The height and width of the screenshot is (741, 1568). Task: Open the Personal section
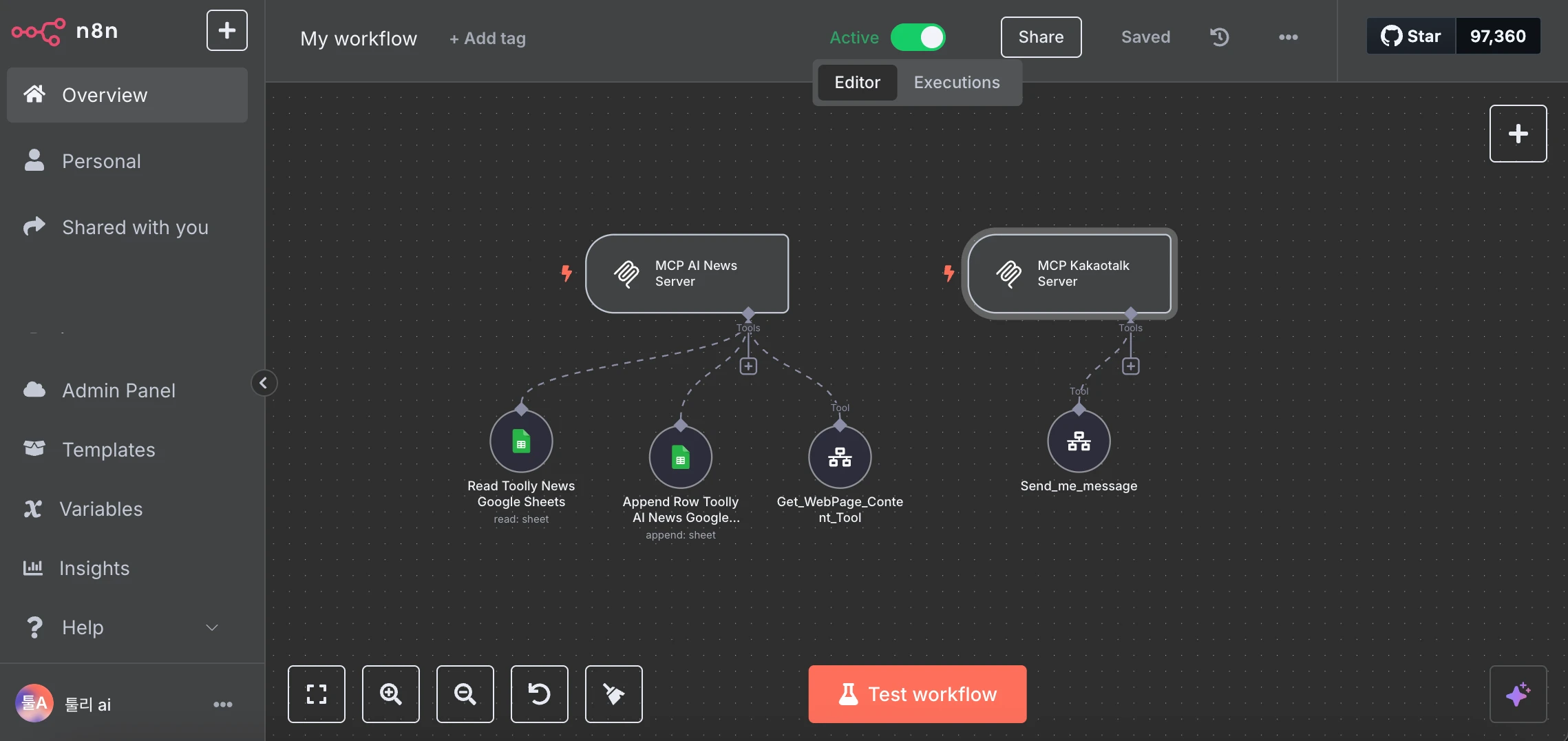point(127,161)
